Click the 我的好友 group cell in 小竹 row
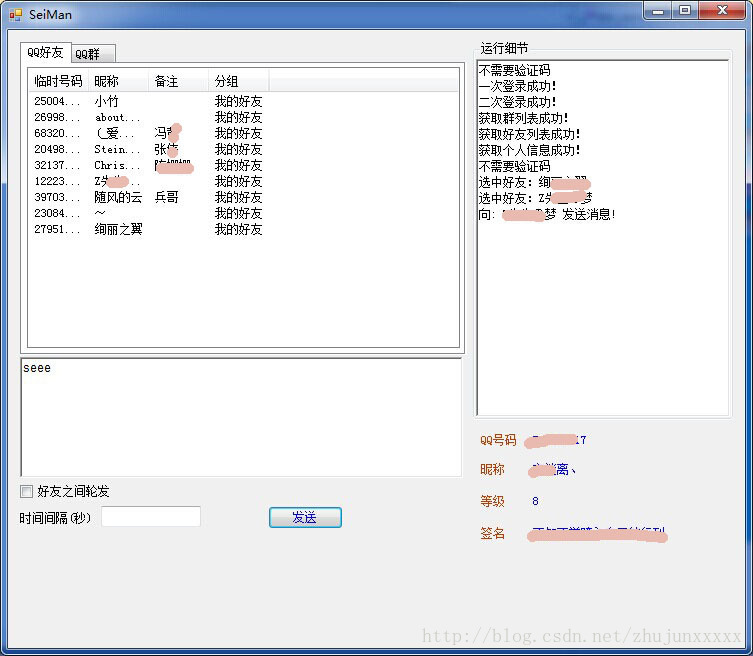The image size is (753, 656). tap(238, 101)
